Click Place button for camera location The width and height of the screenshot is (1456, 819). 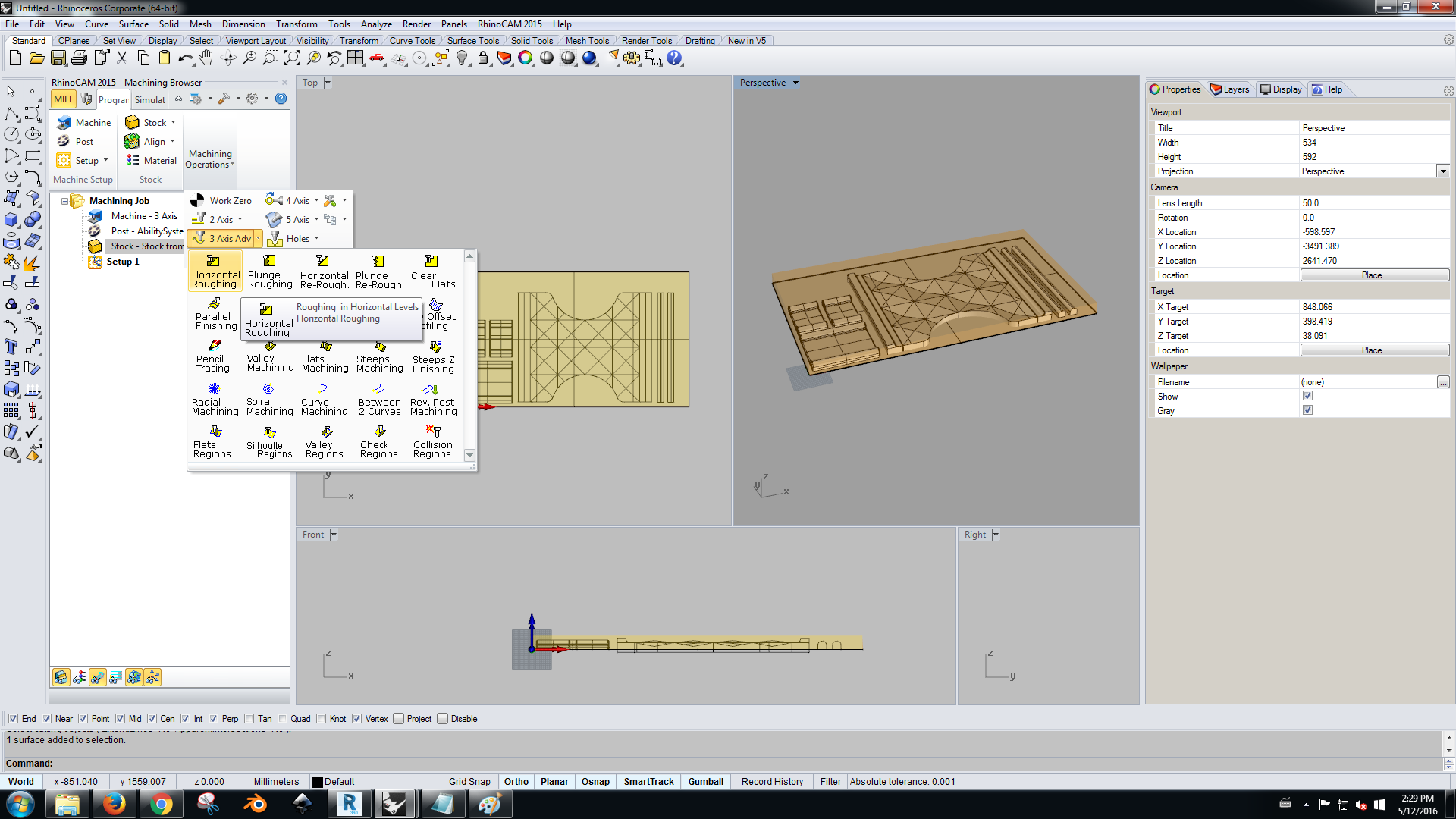coord(1375,275)
